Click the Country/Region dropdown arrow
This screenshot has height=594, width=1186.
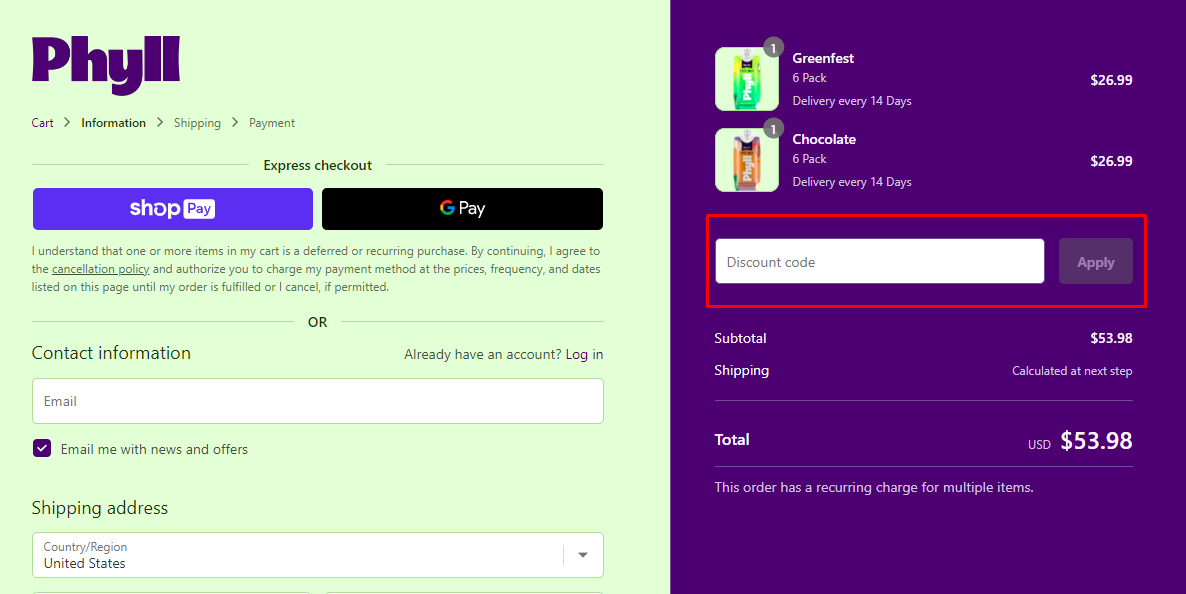click(x=583, y=555)
